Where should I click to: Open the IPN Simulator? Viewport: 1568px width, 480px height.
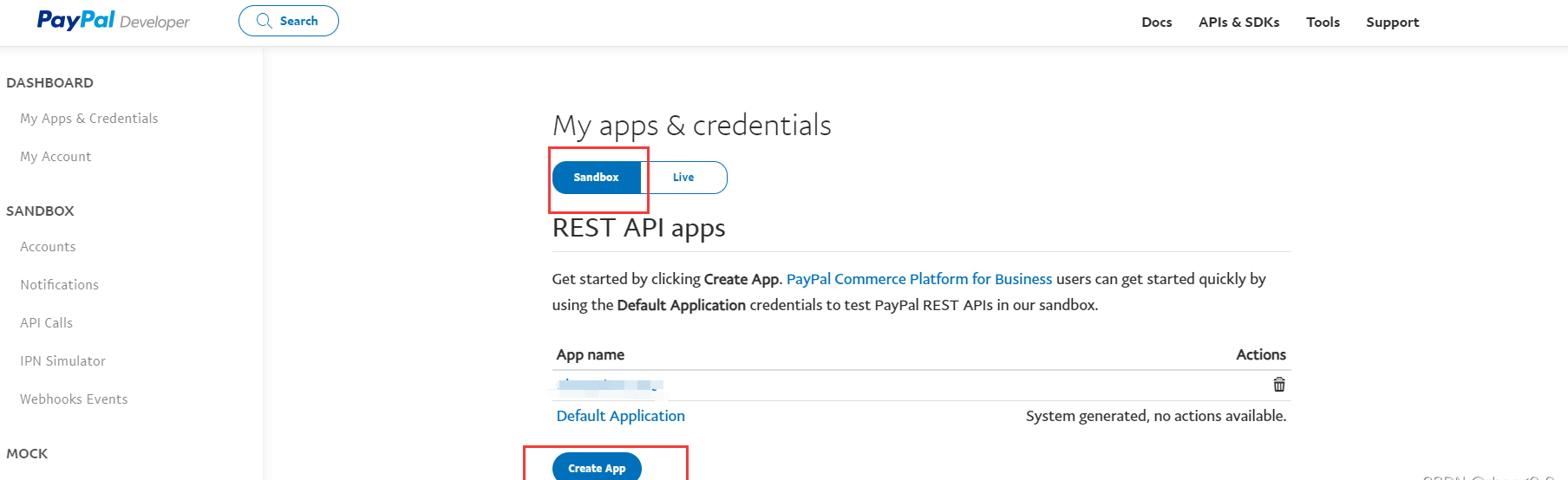pos(62,361)
